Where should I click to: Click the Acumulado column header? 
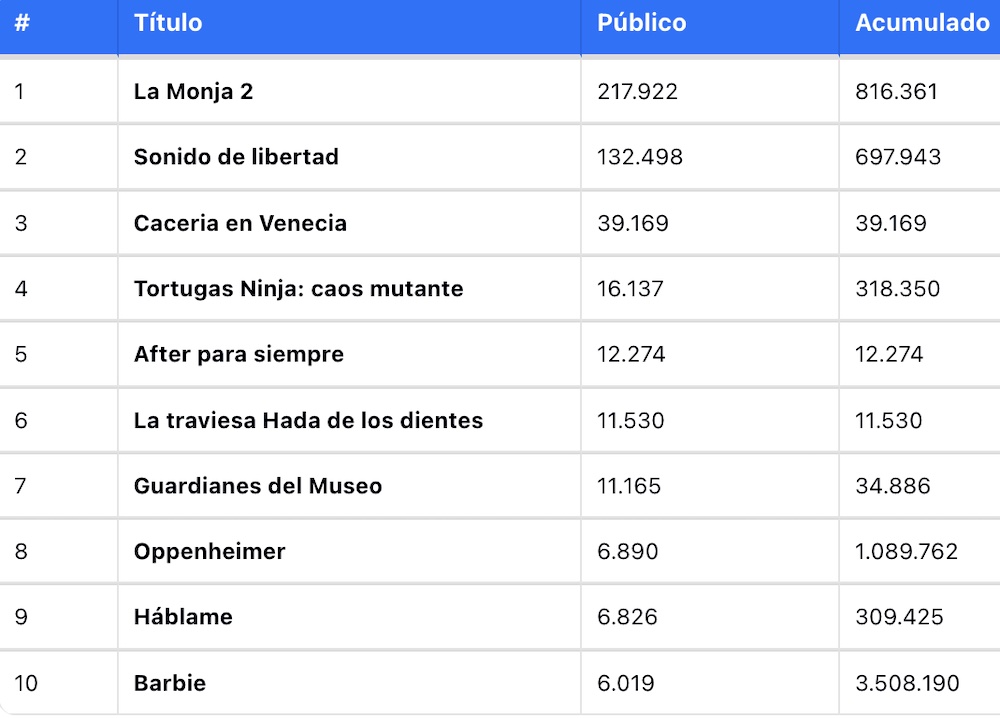922,23
